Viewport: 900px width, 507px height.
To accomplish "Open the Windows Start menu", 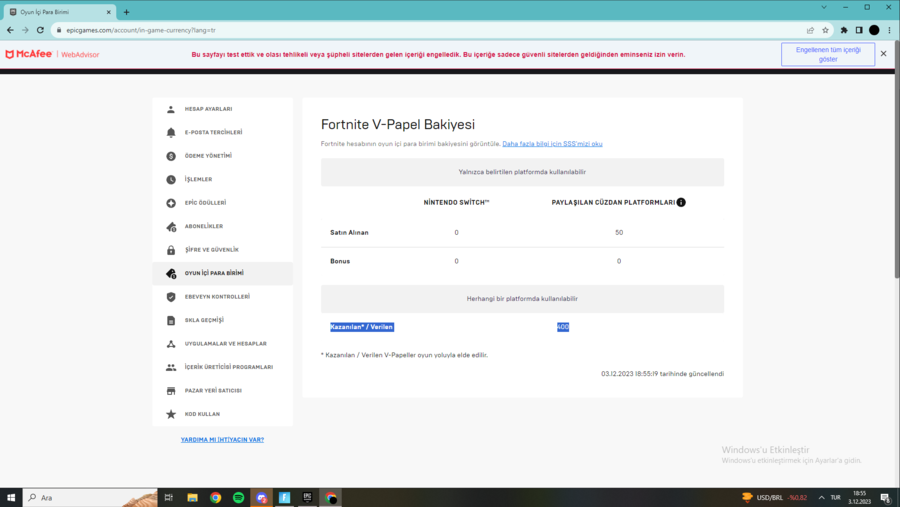I will click(x=11, y=497).
